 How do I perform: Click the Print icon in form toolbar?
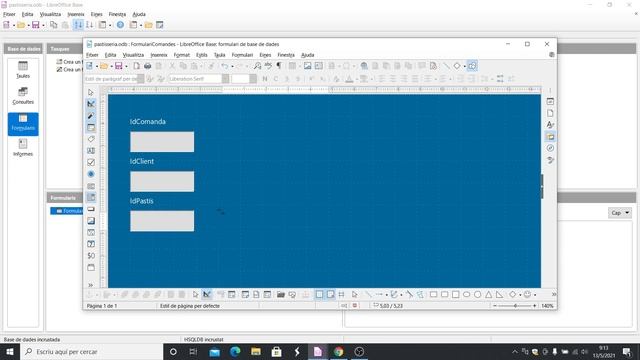(x=148, y=66)
